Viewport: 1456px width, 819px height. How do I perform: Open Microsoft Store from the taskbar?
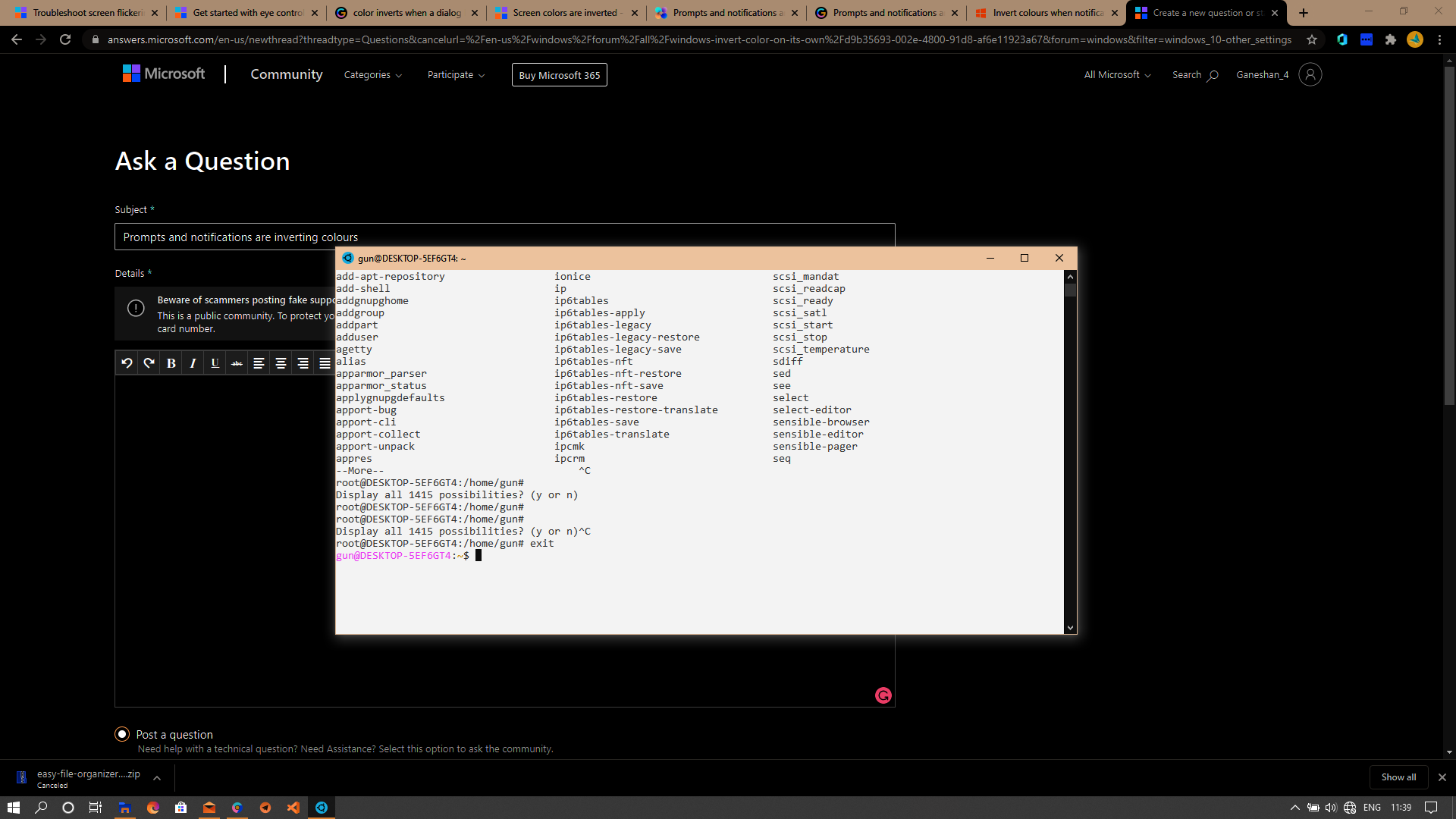point(180,808)
